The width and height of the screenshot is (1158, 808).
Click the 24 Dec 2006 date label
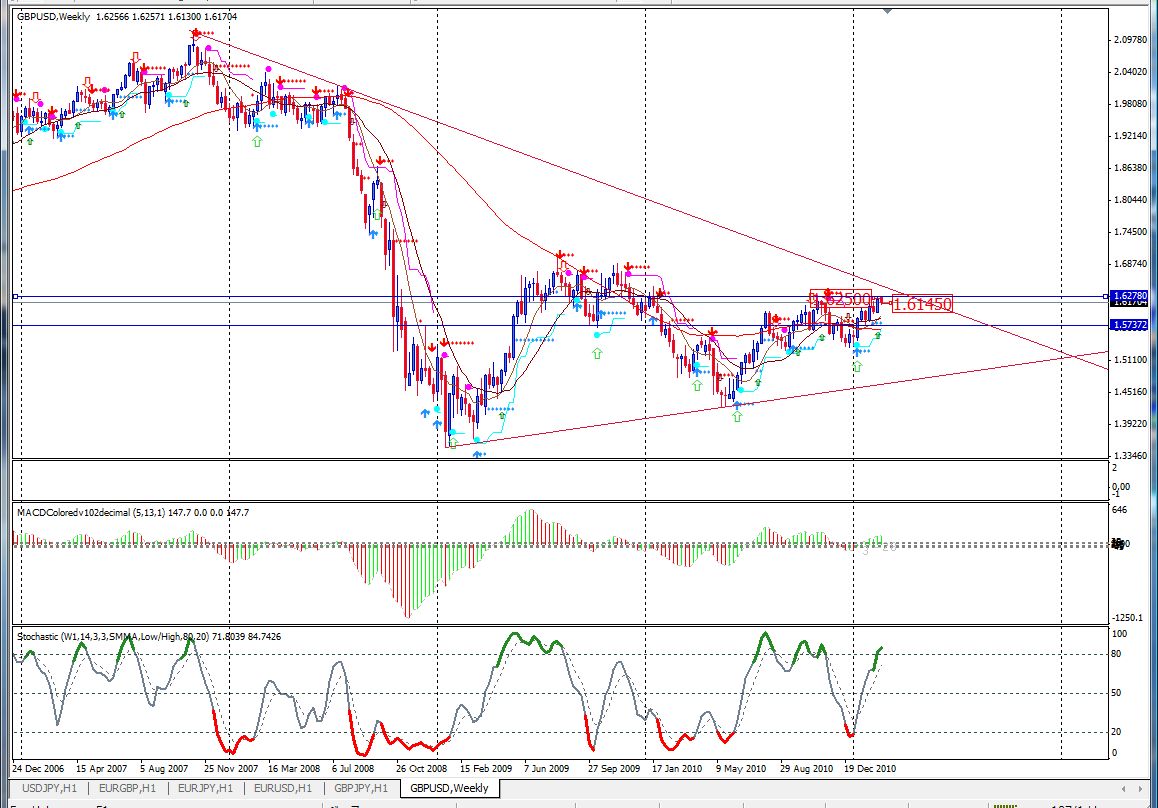coord(38,768)
